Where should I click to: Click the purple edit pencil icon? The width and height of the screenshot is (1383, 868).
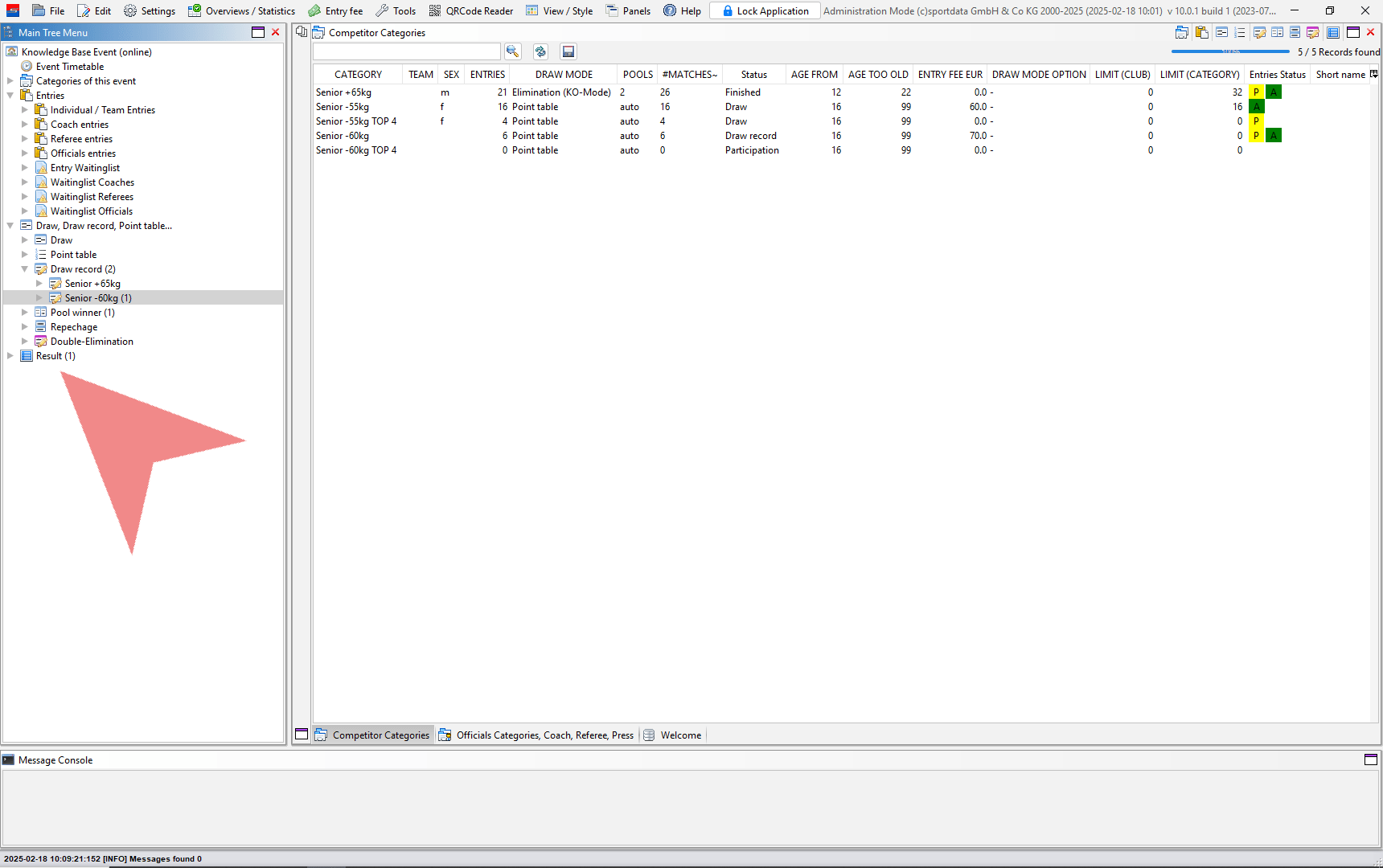click(x=1312, y=32)
